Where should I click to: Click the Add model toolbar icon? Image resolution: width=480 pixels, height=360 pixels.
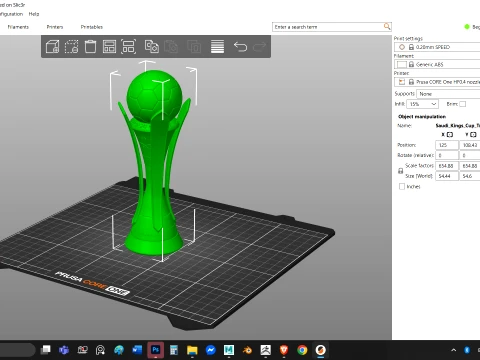[x=52, y=47]
